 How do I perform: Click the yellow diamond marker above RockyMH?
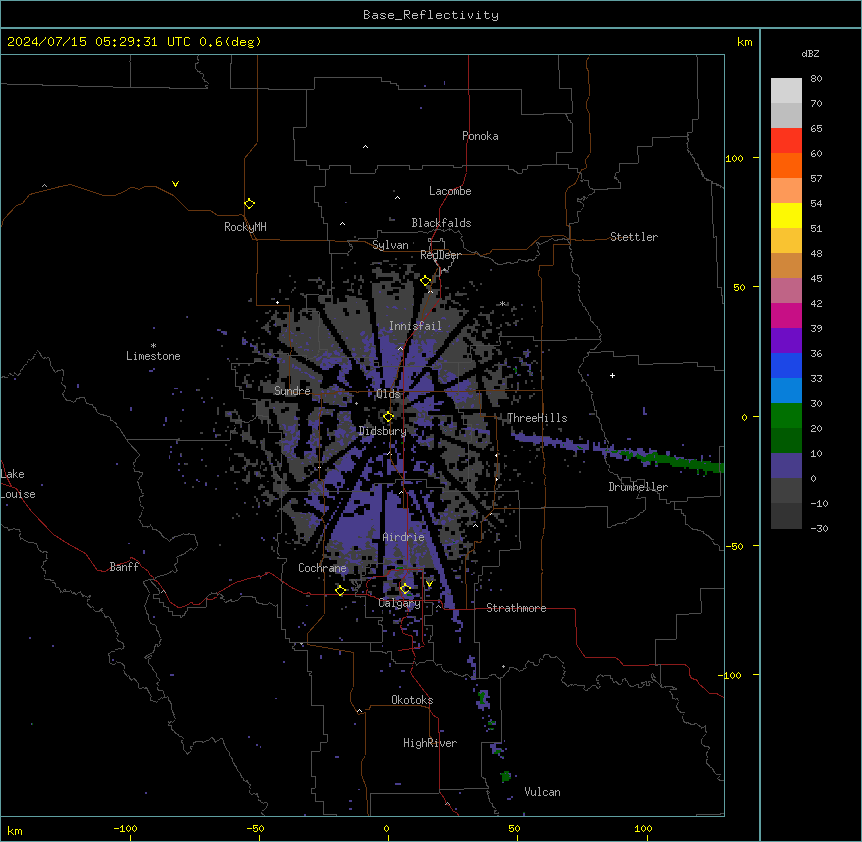[250, 204]
